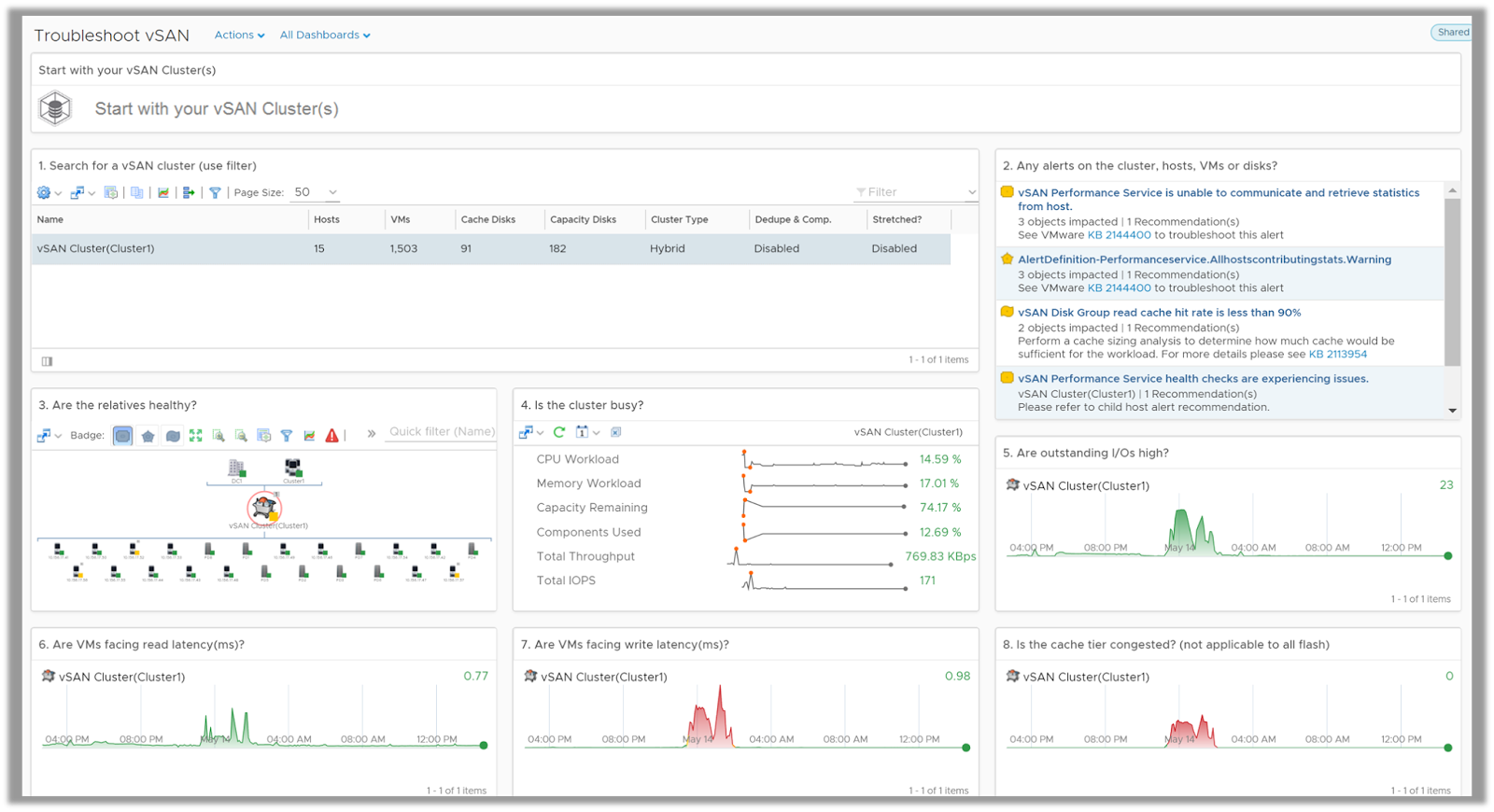Open the KB 2113954 link
This screenshot has width=1494, height=812.
point(1337,355)
